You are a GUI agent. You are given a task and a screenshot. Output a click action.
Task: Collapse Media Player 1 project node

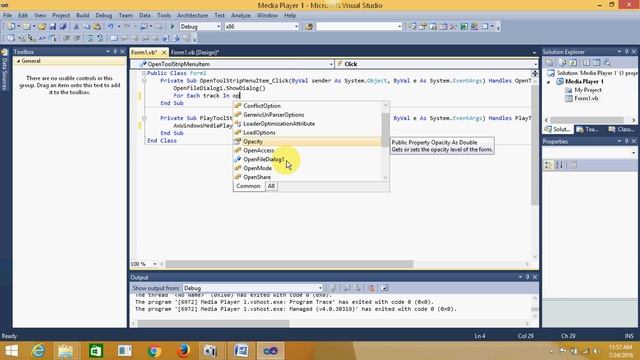[x=549, y=82]
